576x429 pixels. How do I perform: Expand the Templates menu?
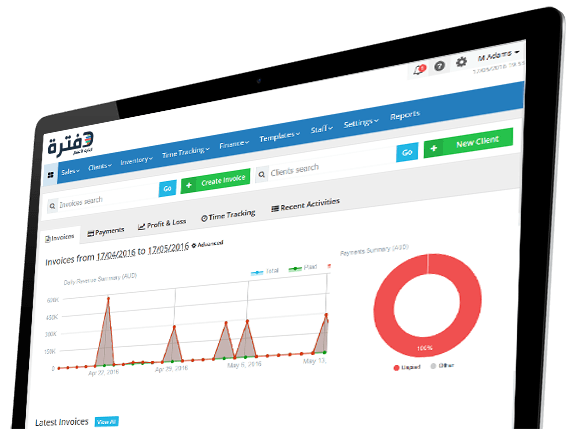[x=280, y=137]
